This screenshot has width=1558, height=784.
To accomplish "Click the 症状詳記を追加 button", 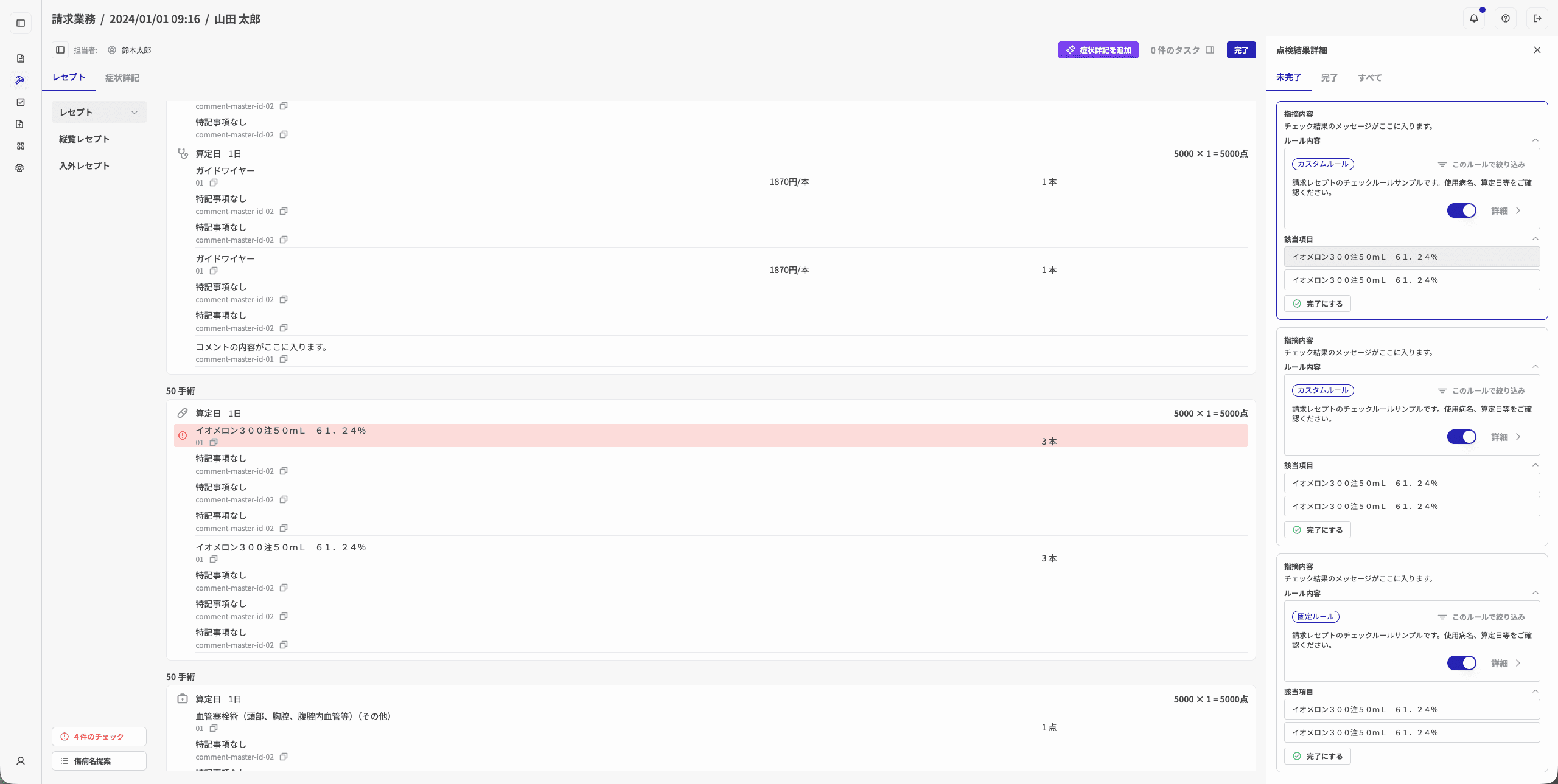I will (1098, 50).
